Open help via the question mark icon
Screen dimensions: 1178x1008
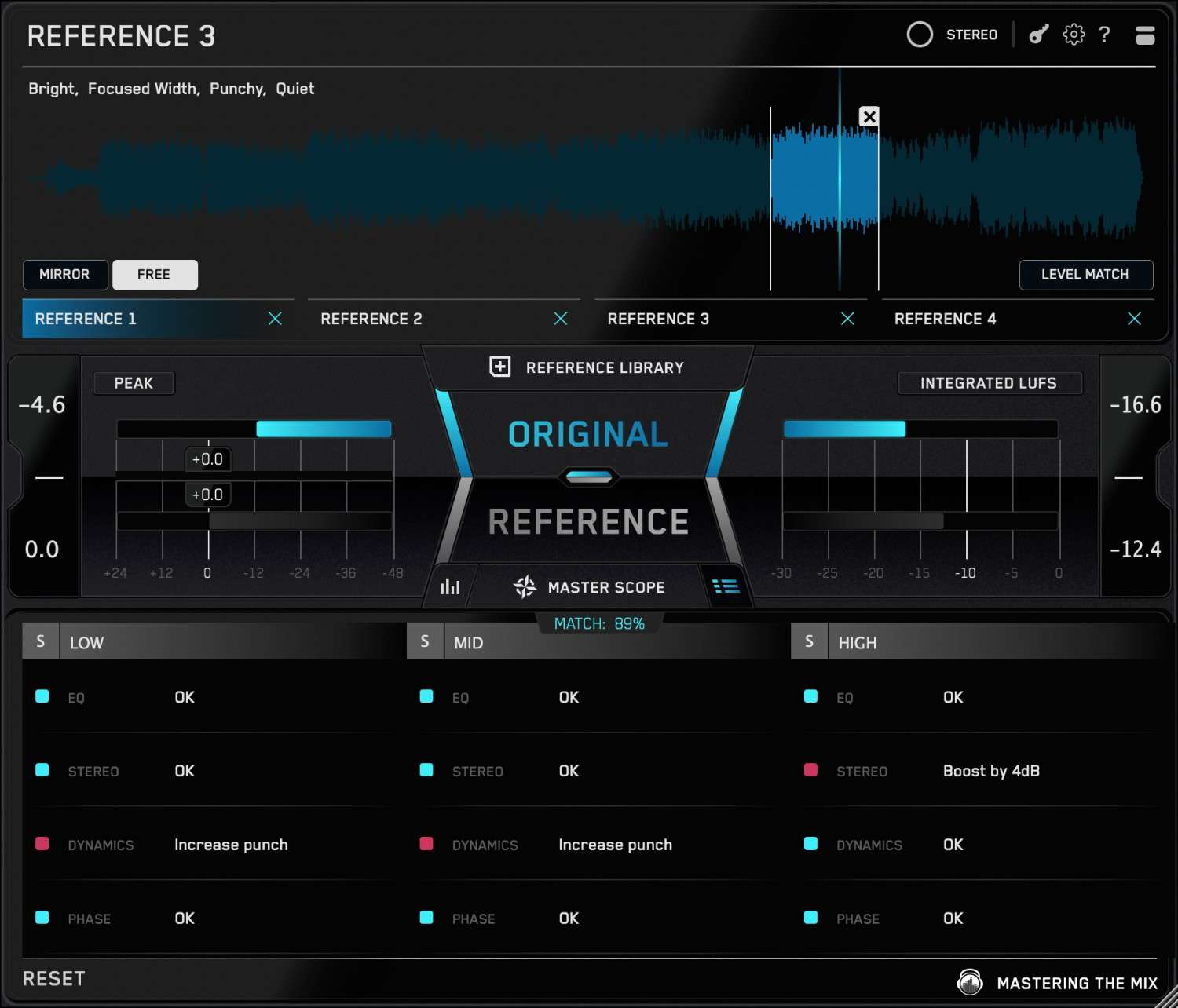click(1105, 35)
